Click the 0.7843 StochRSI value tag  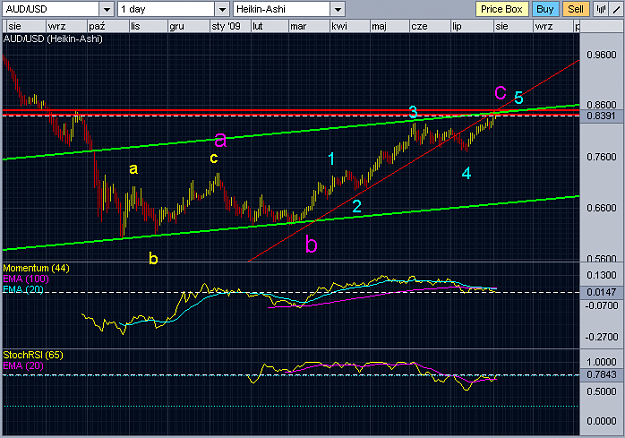point(601,375)
